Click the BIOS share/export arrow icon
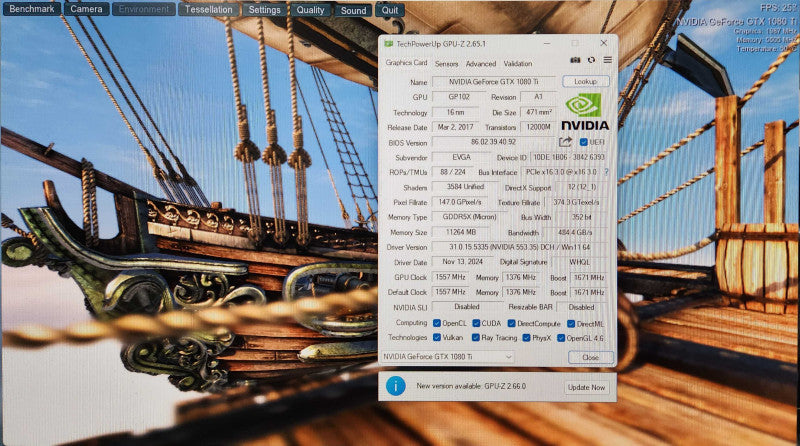 coord(565,142)
